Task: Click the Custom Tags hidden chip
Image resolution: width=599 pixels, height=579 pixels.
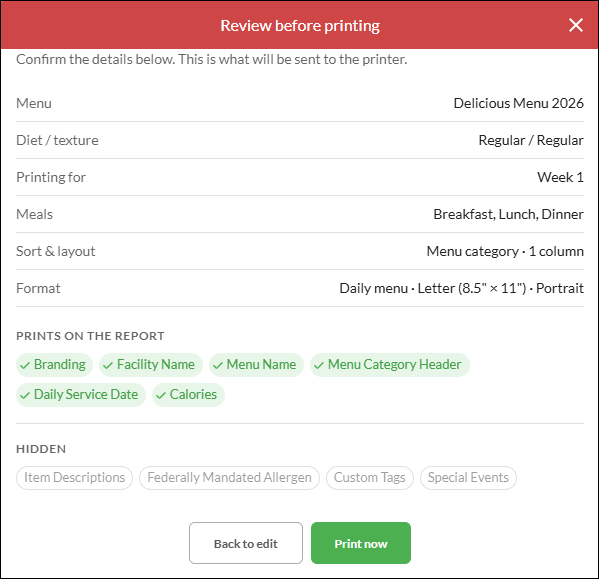Action: click(x=369, y=477)
